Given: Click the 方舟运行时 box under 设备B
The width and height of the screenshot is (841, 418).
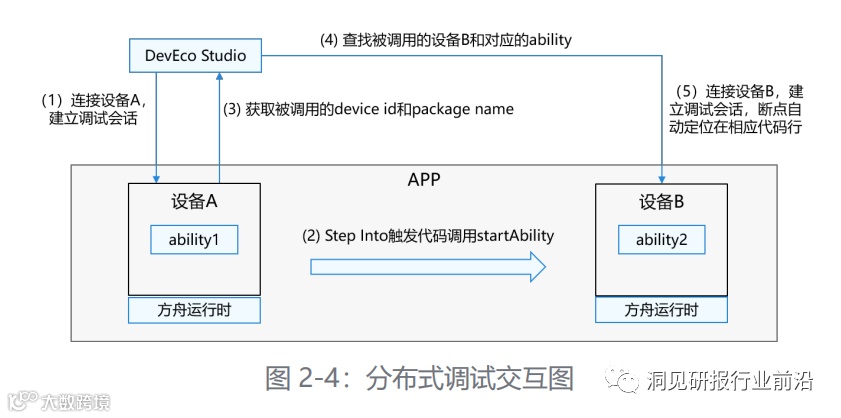Looking at the screenshot, I should point(661,310).
